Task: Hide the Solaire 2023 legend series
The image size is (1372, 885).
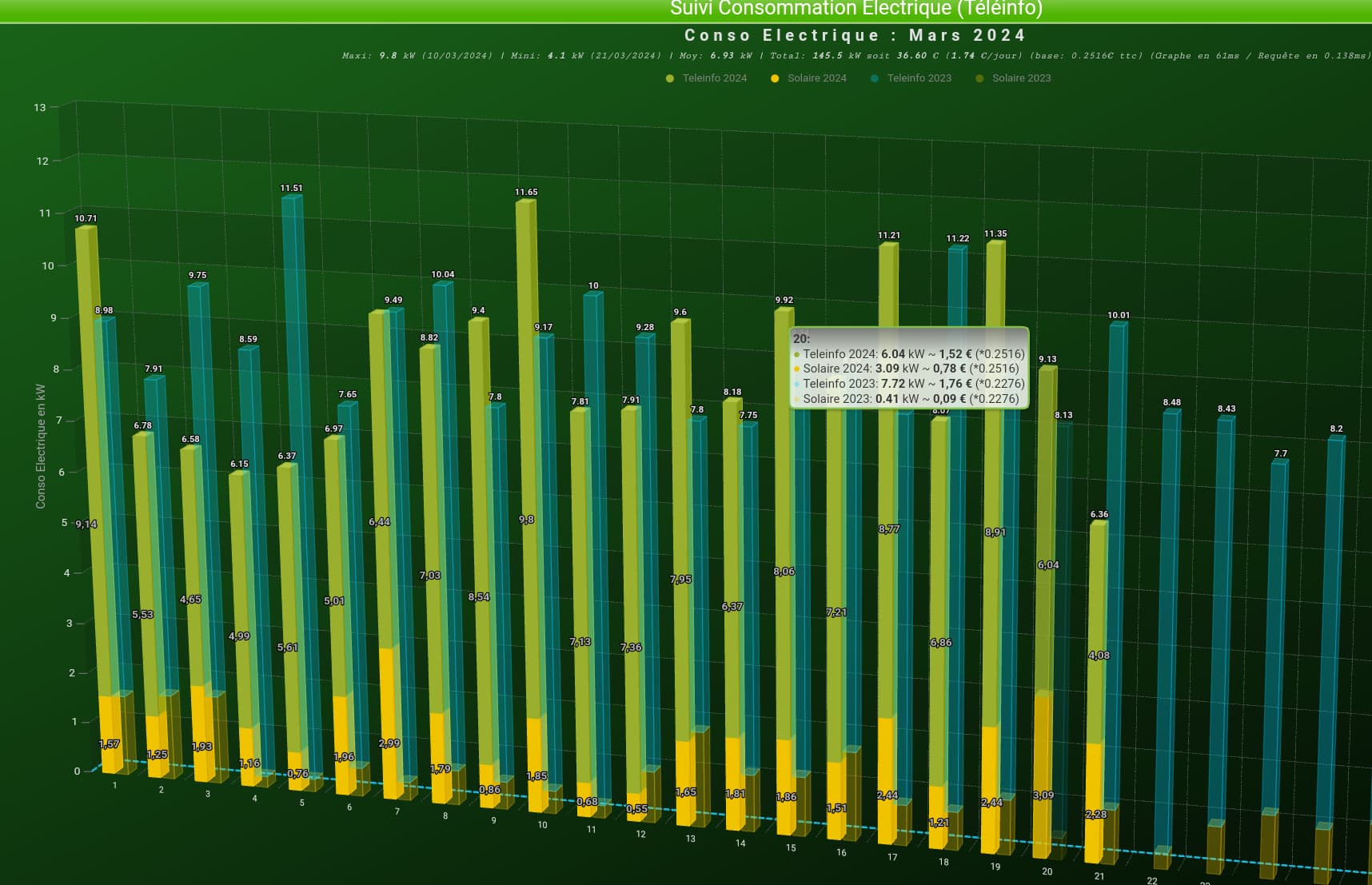Action: click(1013, 78)
